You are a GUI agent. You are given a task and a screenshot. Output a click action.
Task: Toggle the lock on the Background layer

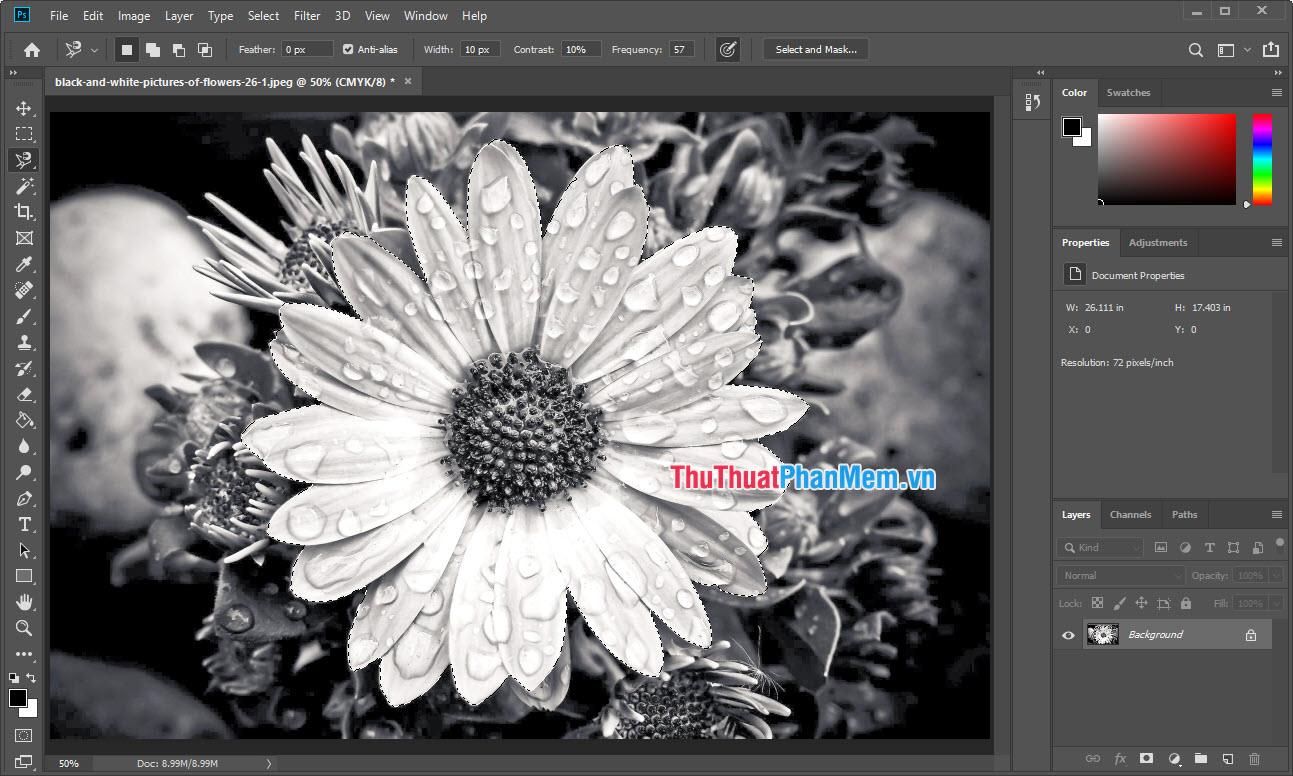click(x=1250, y=634)
